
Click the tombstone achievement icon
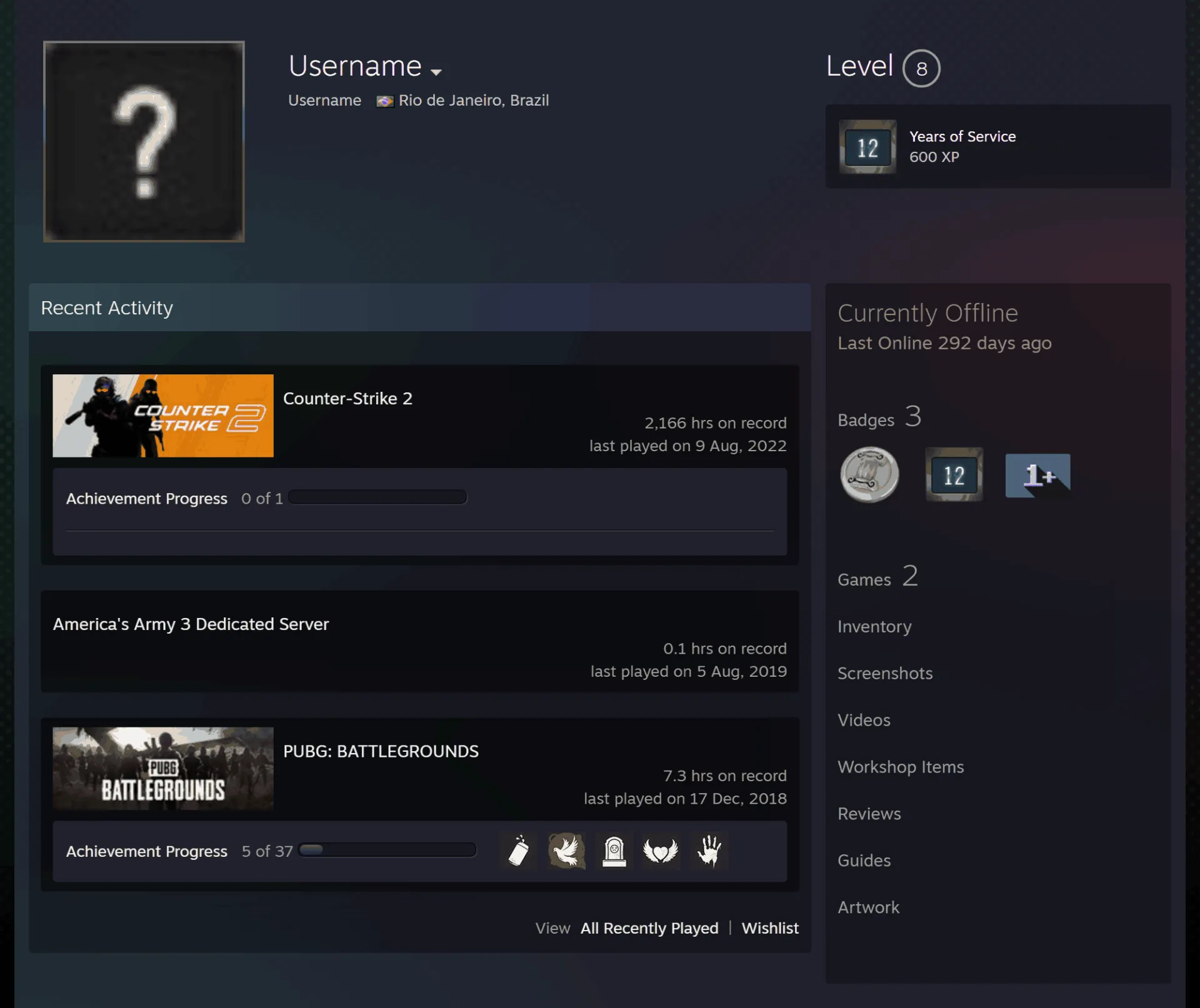[x=614, y=851]
